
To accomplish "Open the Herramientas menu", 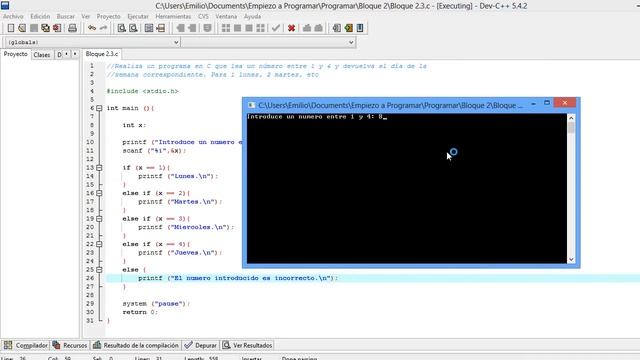I will pos(173,16).
